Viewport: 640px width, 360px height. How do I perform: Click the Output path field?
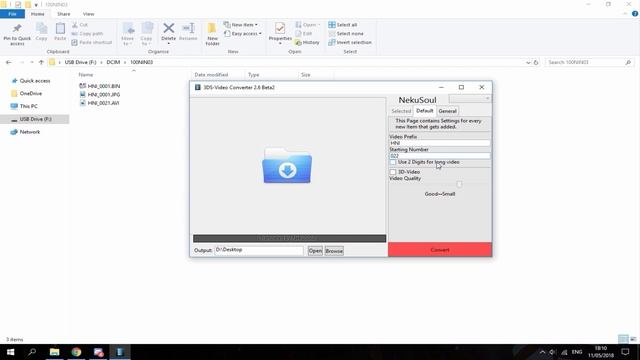259,250
